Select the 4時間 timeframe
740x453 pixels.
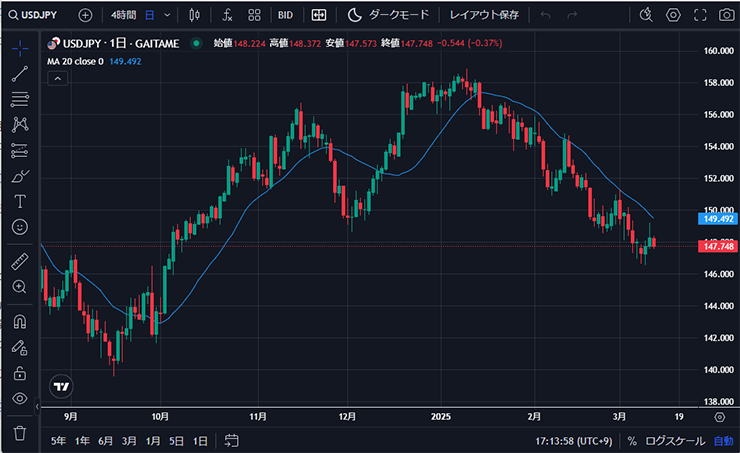click(125, 15)
